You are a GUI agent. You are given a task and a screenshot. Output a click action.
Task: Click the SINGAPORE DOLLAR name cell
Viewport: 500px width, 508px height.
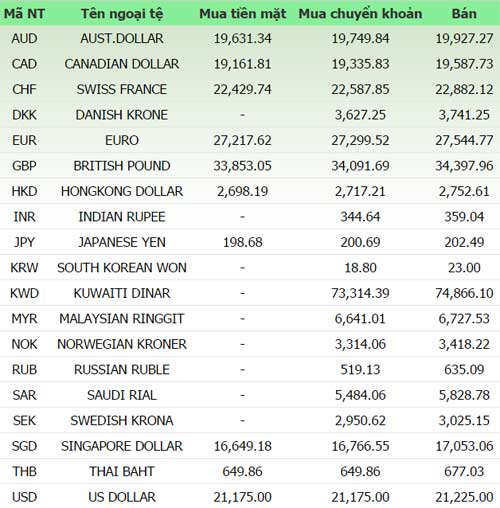(x=122, y=446)
